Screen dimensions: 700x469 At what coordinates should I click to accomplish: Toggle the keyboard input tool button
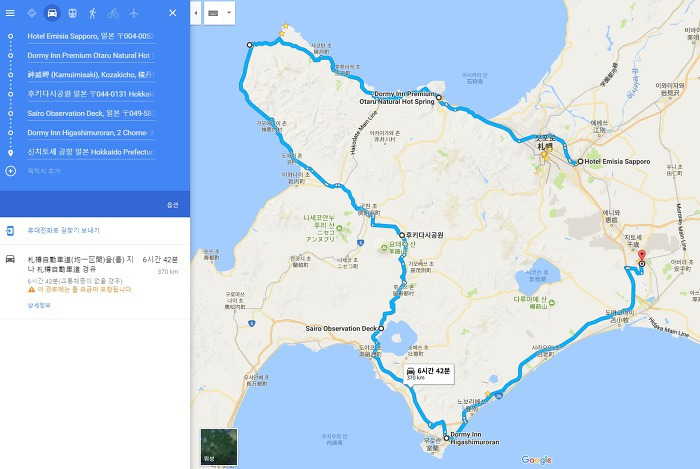[213, 13]
